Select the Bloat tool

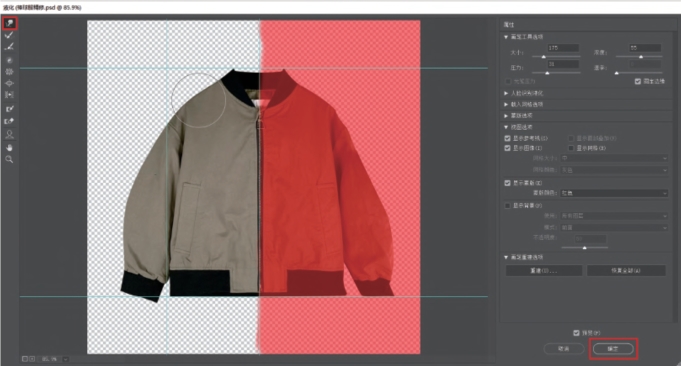tap(9, 83)
